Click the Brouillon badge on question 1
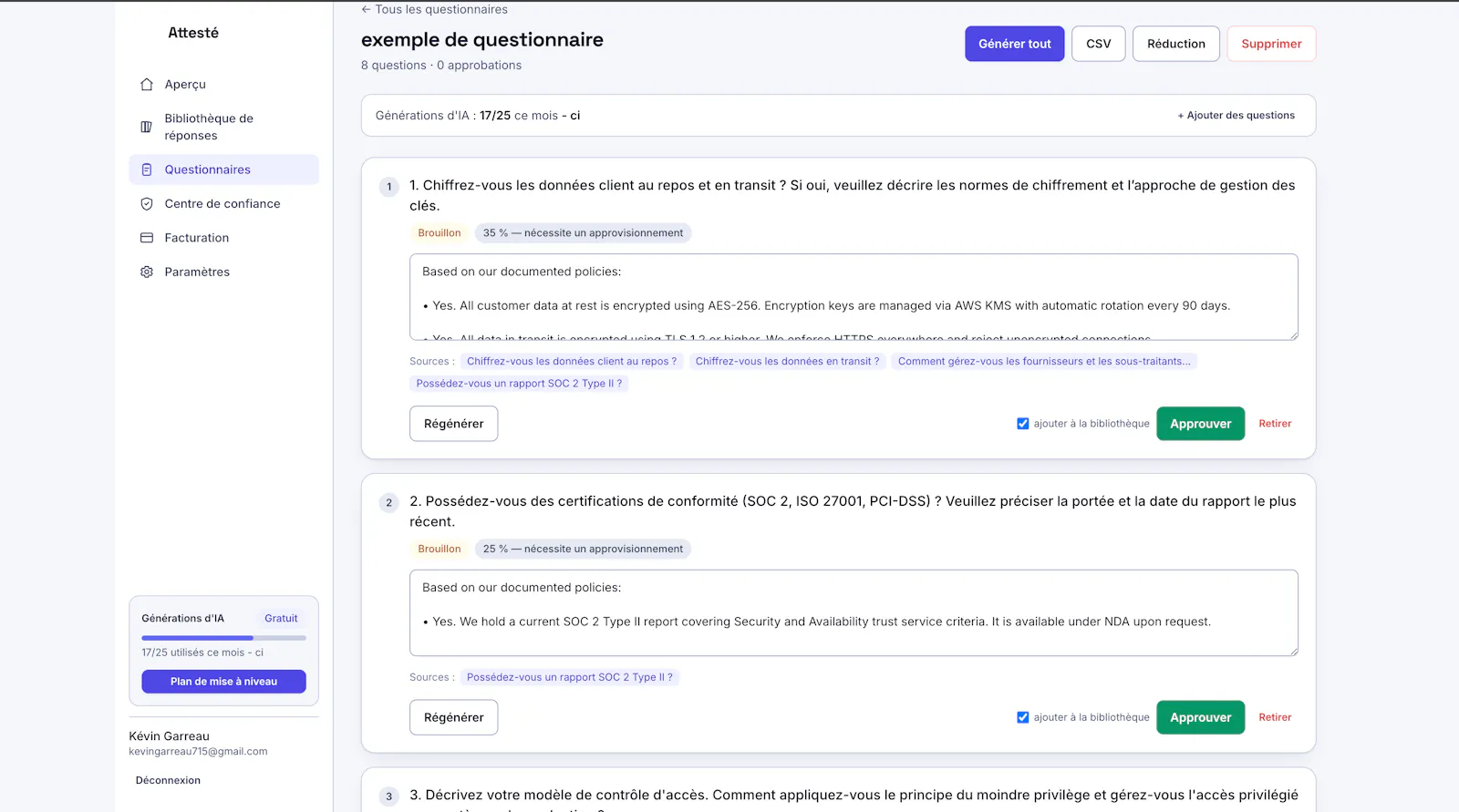1459x812 pixels. [x=440, y=233]
